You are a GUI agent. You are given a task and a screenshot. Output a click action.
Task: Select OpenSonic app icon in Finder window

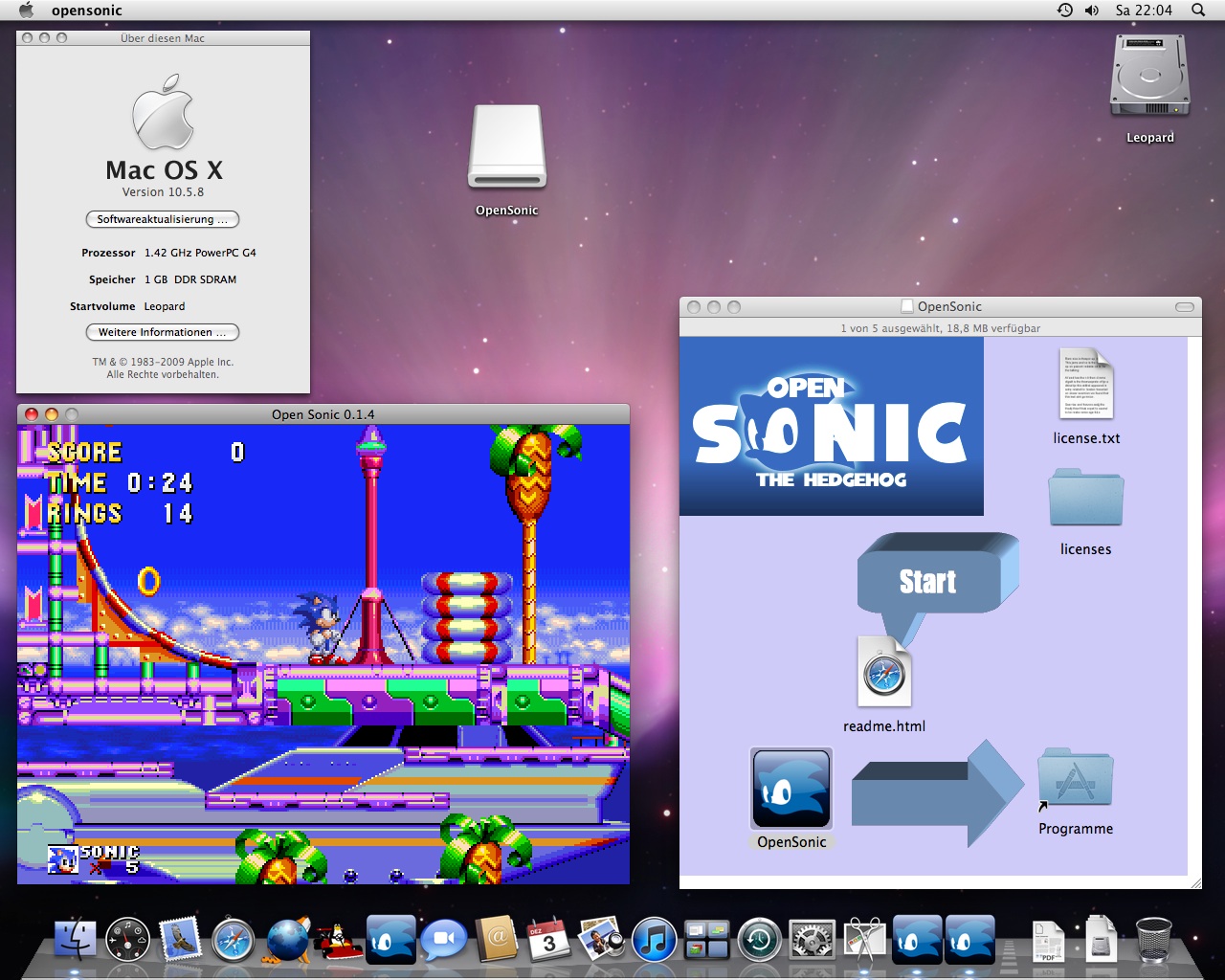pos(791,789)
